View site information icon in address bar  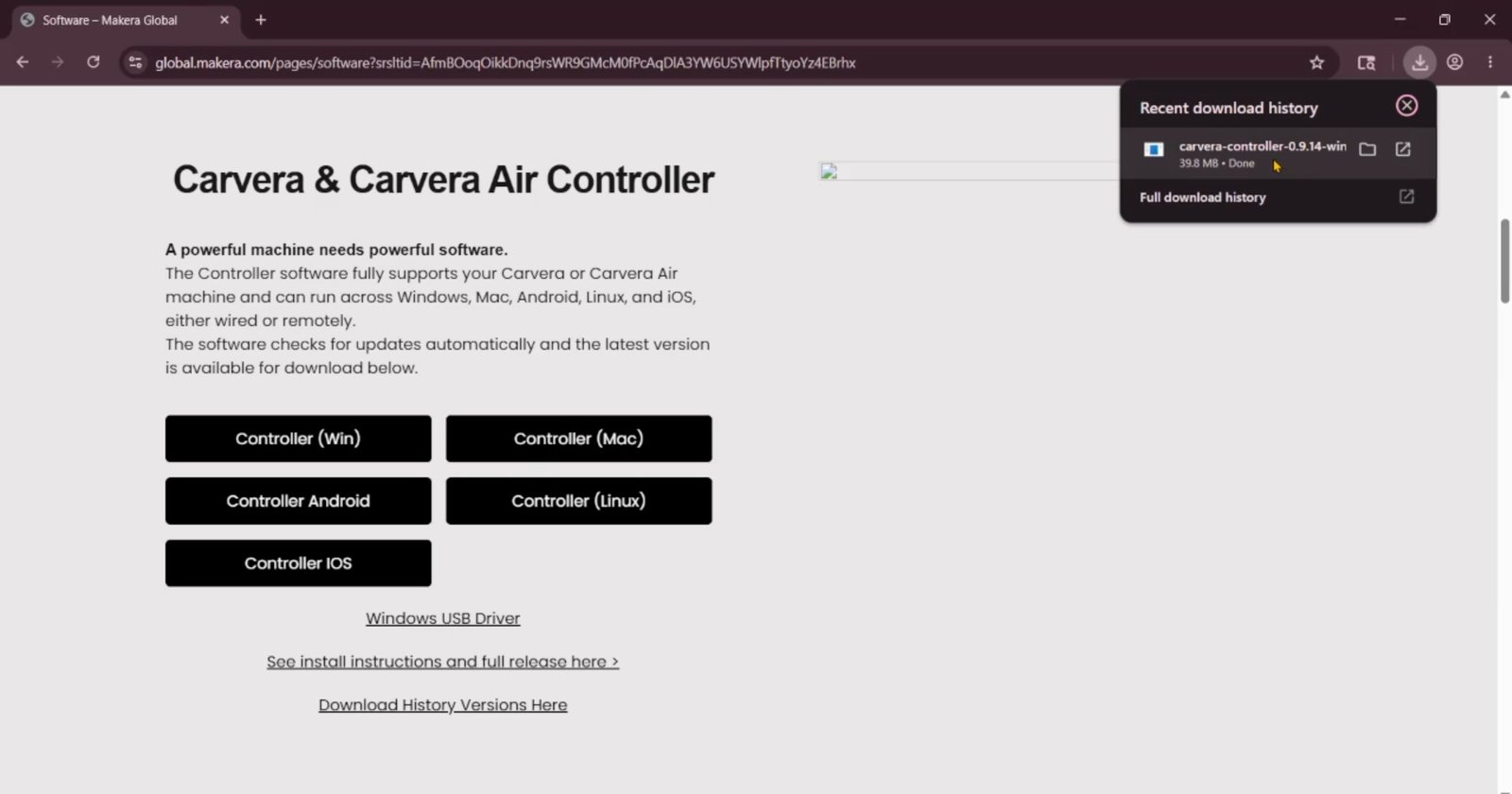click(135, 62)
